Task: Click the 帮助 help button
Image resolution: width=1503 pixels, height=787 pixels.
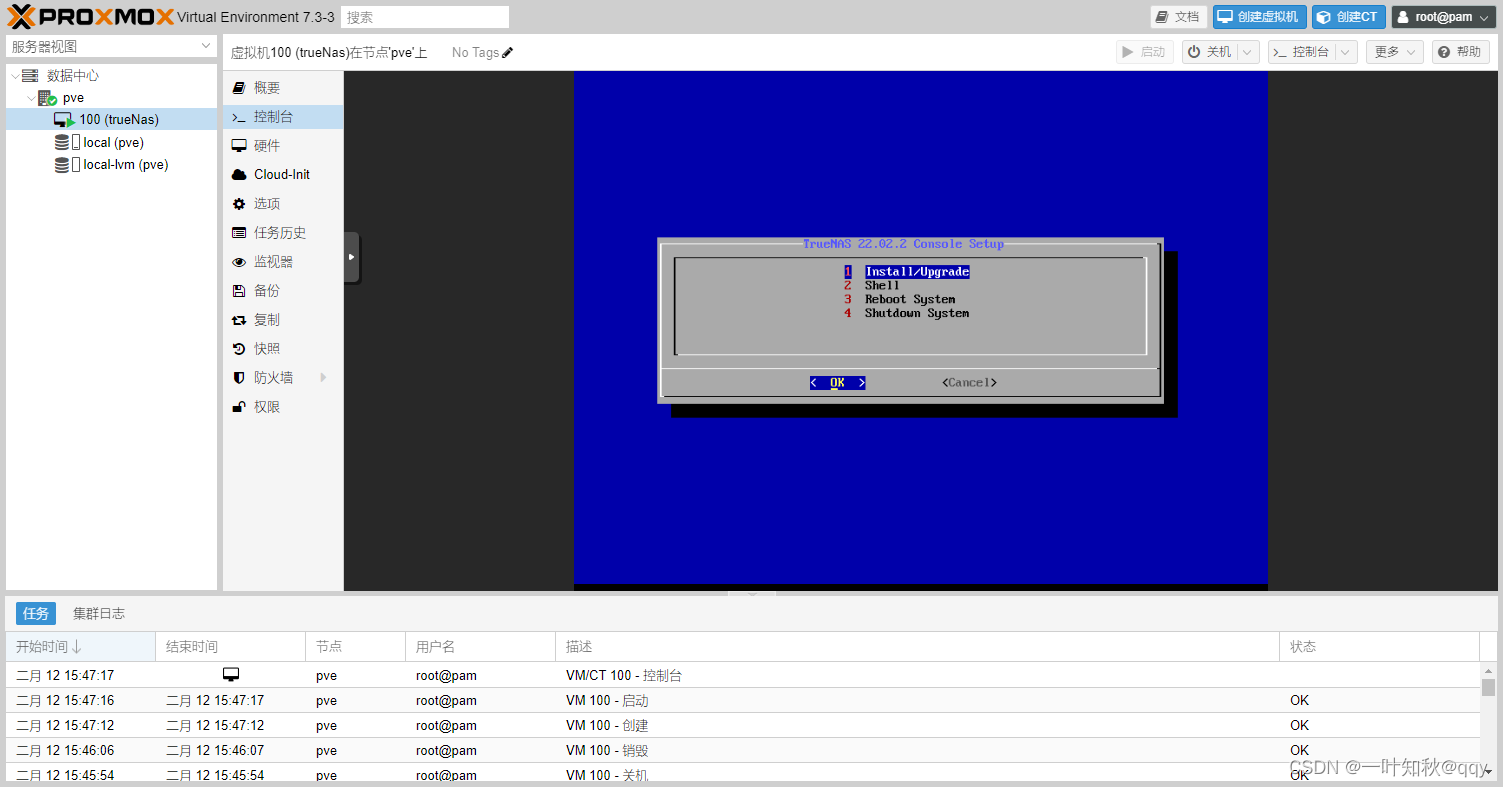Action: (x=1460, y=52)
